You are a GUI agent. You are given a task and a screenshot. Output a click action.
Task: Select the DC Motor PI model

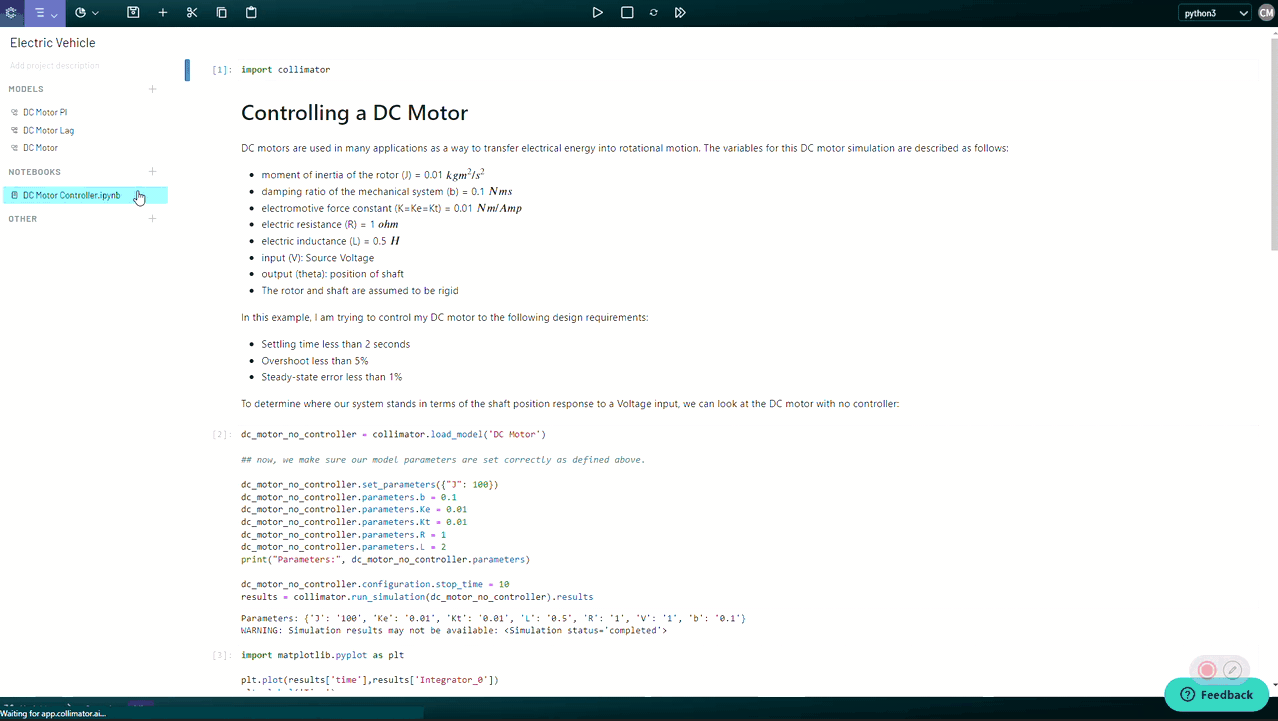(x=45, y=112)
